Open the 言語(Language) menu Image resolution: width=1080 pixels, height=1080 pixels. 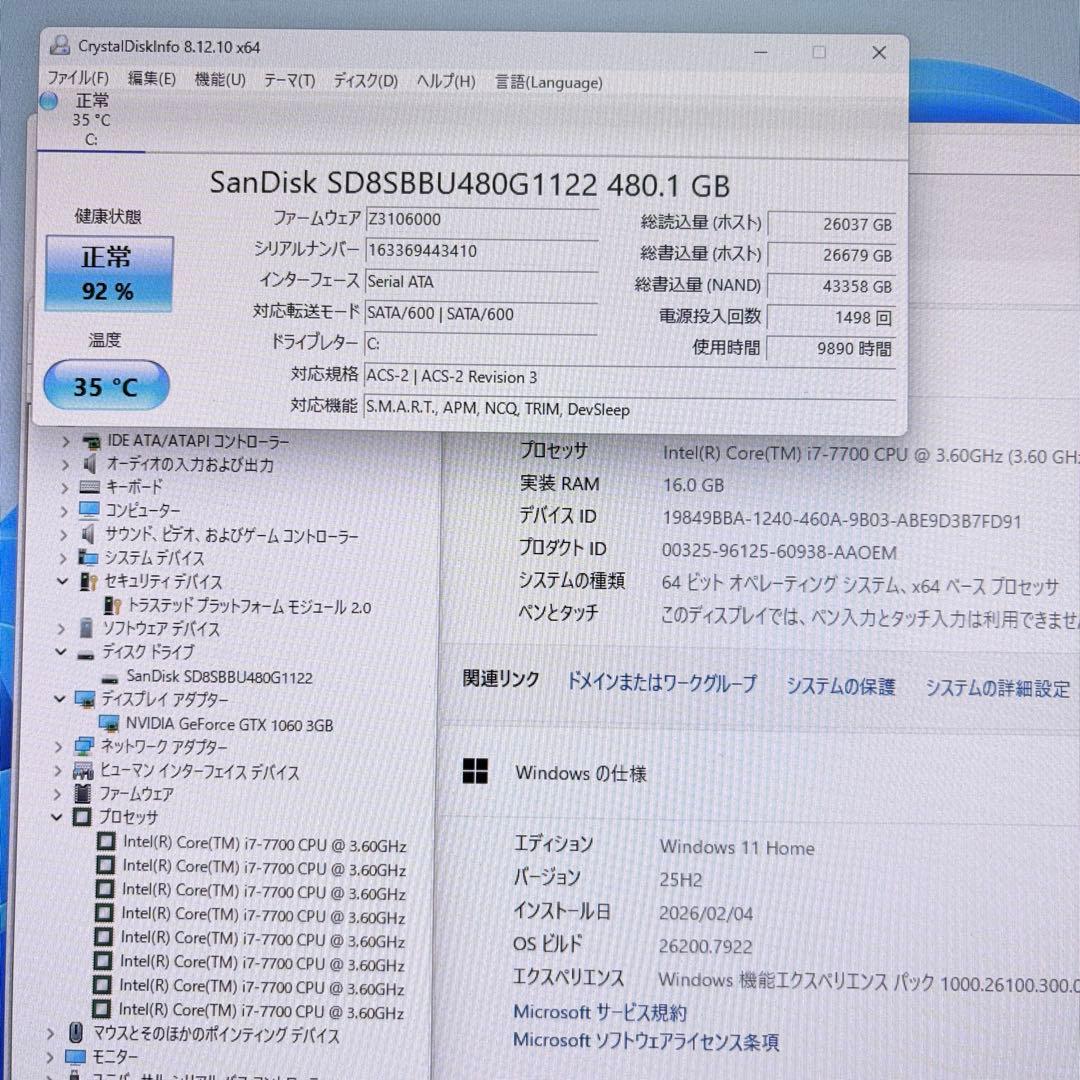(548, 83)
